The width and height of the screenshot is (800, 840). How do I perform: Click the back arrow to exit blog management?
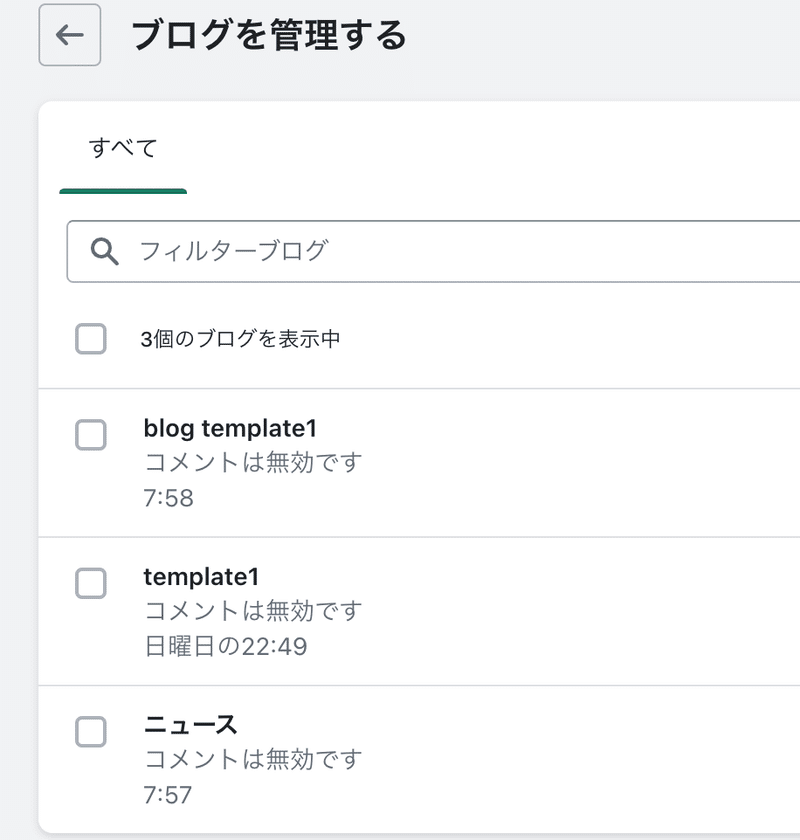[x=68, y=33]
